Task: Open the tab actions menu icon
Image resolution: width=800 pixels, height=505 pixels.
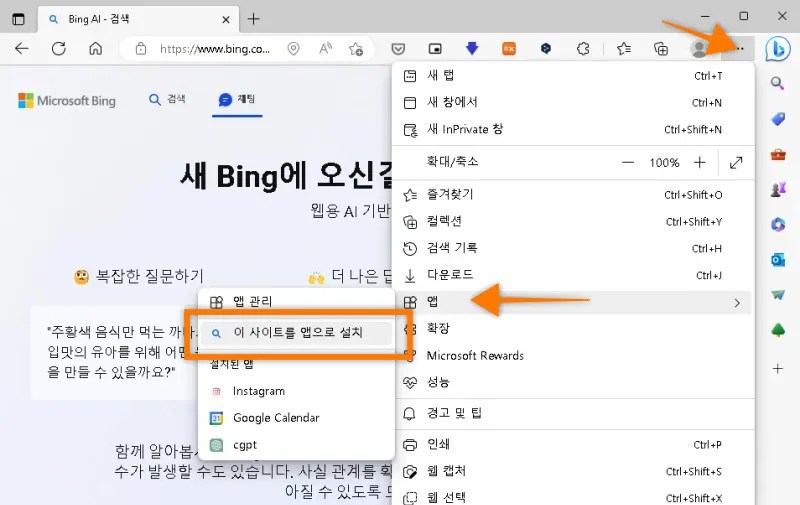Action: [18, 19]
